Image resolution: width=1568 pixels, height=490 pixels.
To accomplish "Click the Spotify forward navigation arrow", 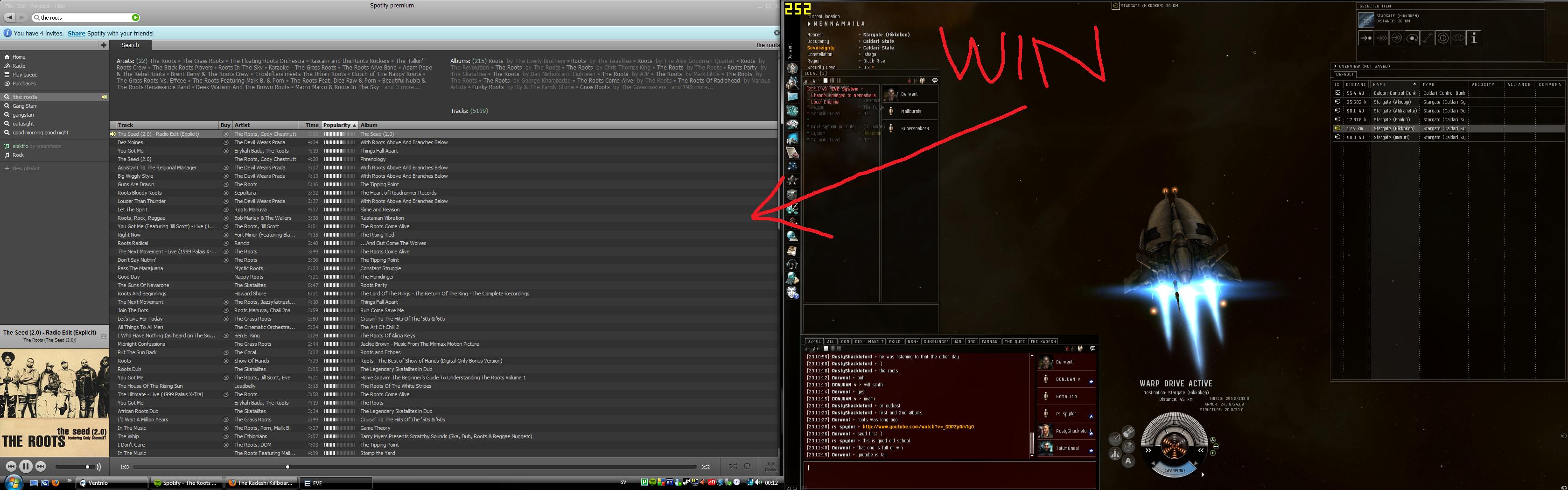I will 22,18.
